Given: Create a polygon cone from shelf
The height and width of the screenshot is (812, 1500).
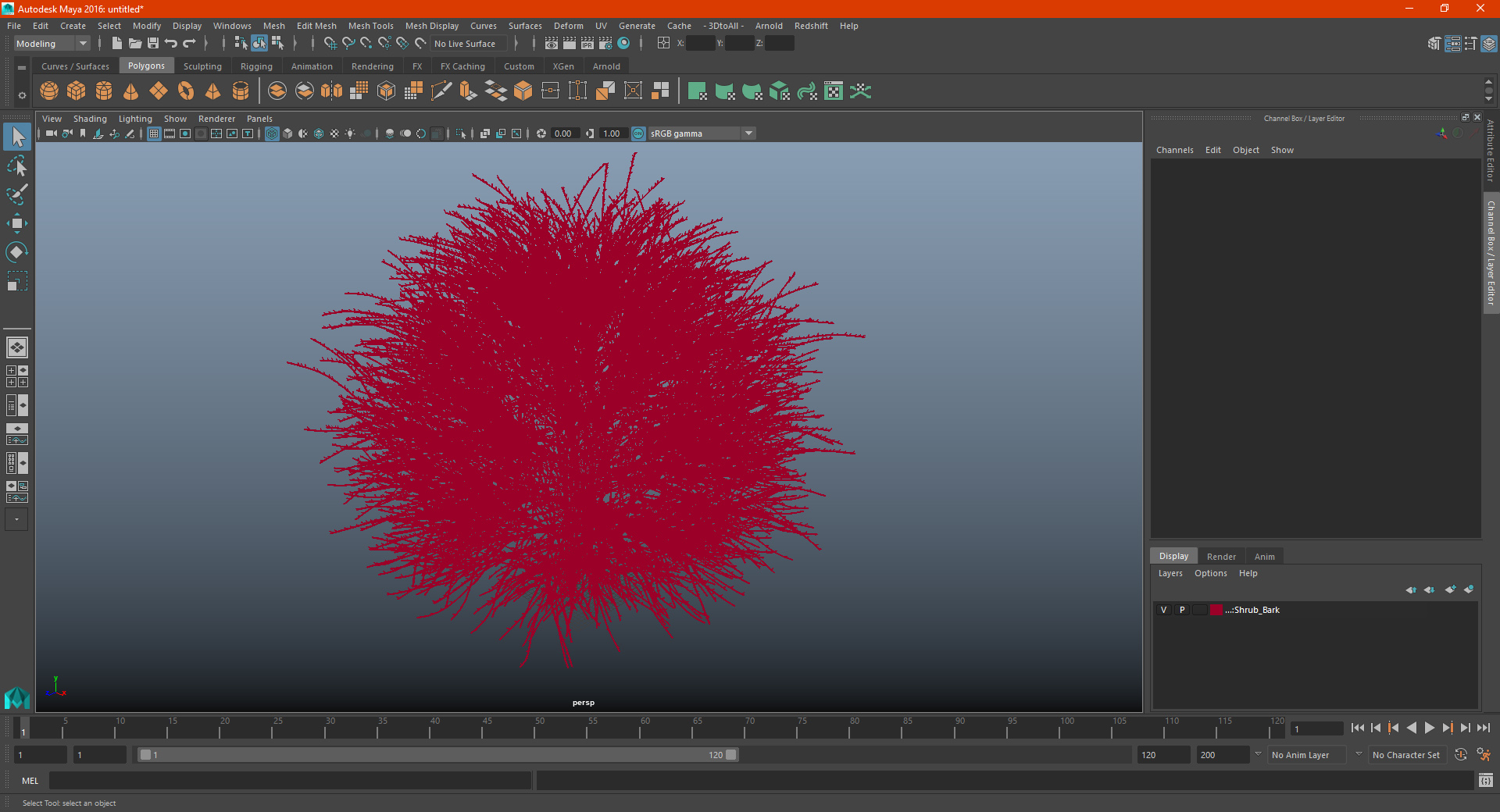Looking at the screenshot, I should tap(131, 91).
